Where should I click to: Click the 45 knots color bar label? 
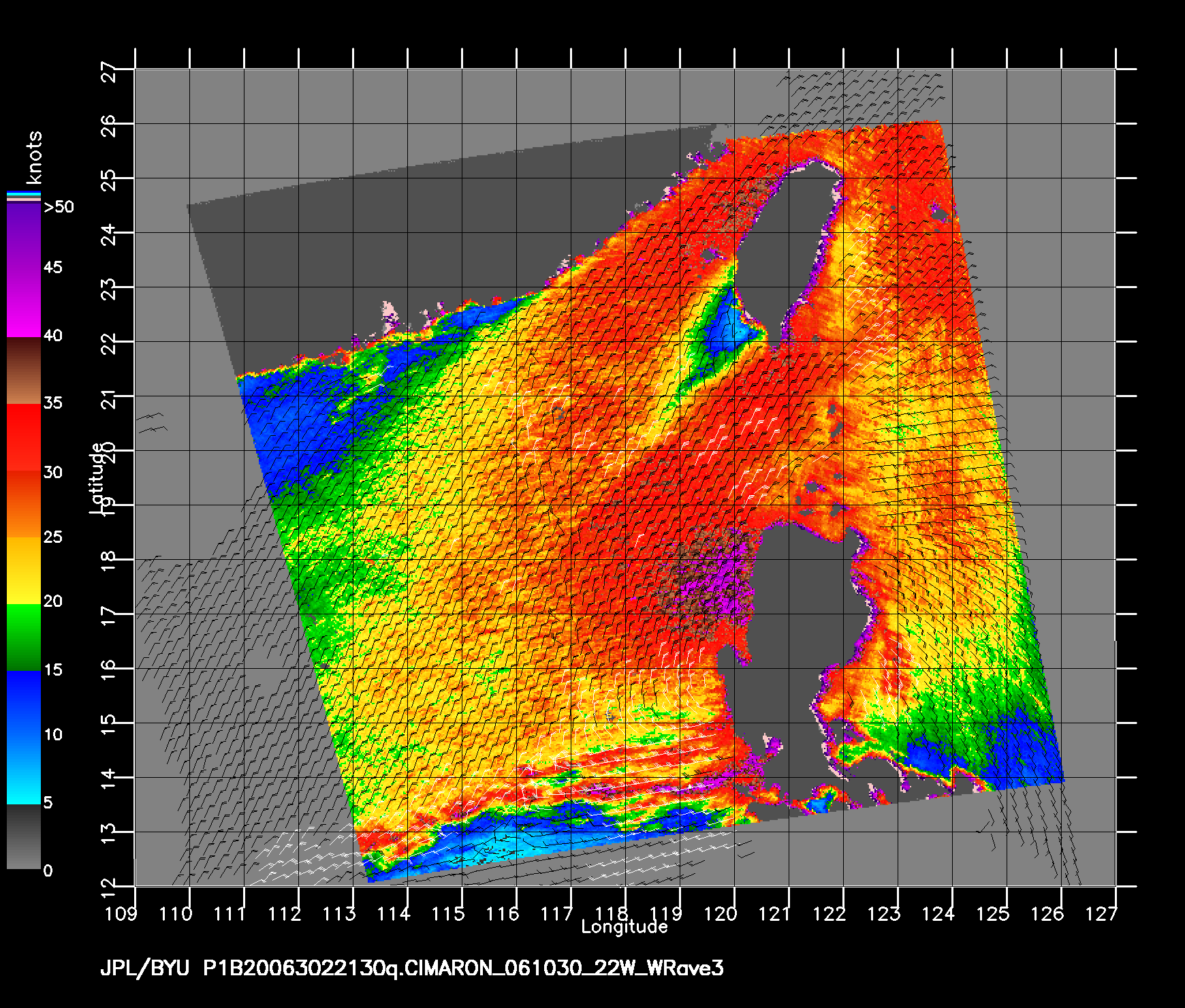(x=53, y=267)
